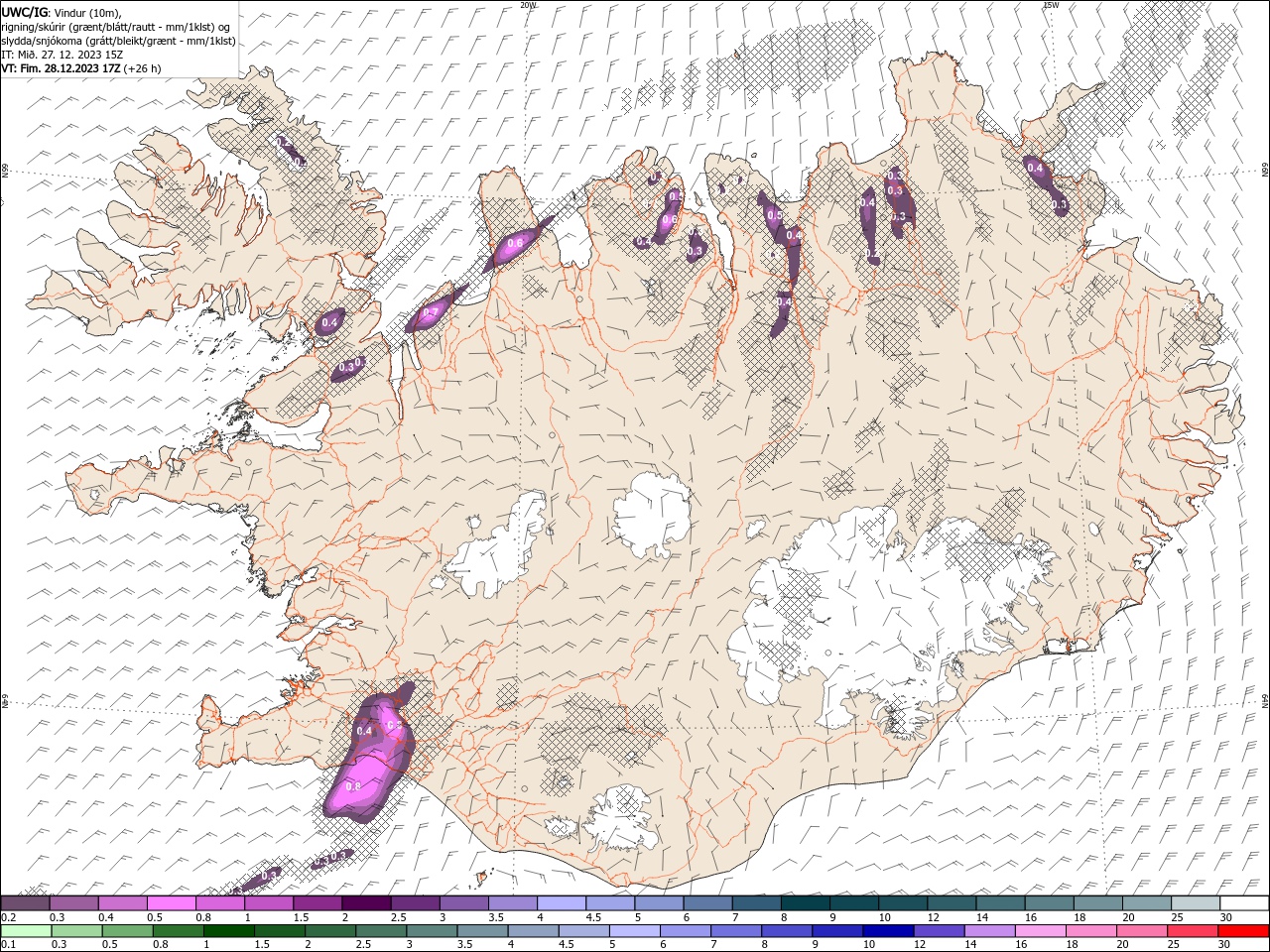Pick the darkest purple snow swatch at 2
Screen dimensions: 1270x952
pyautogui.click(x=366, y=903)
